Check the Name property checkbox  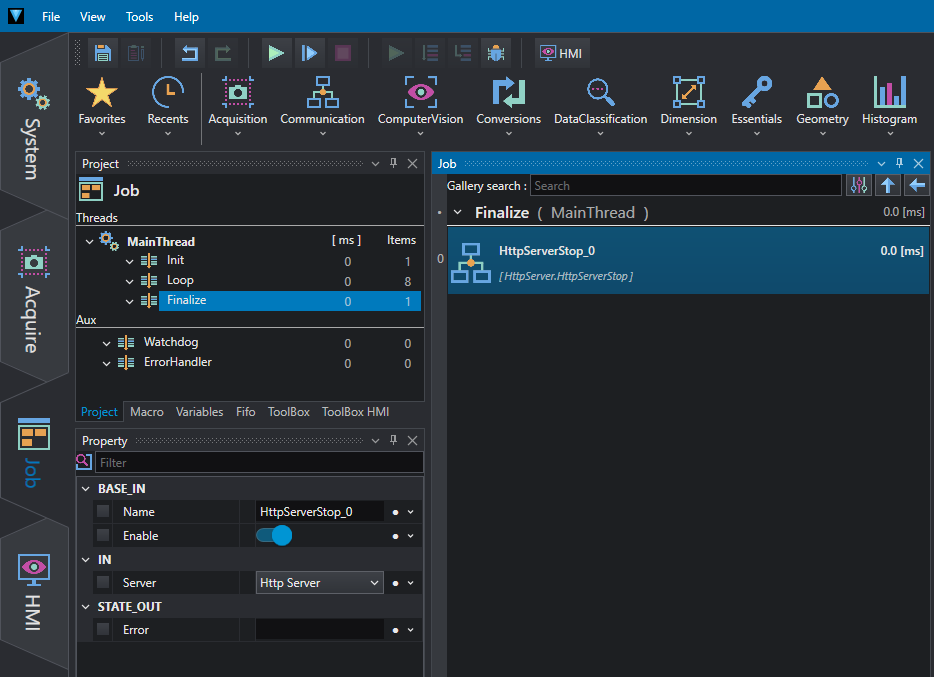click(103, 511)
